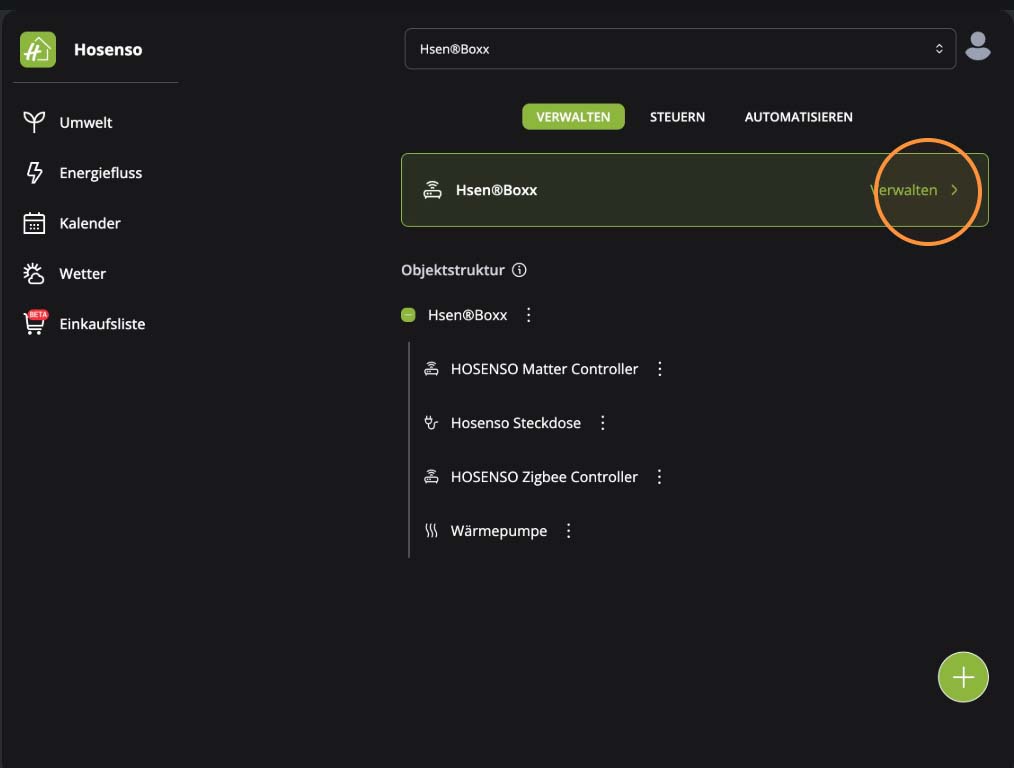Click the chevron next to Verwalten link
Image resolution: width=1014 pixels, height=768 pixels.
955,189
